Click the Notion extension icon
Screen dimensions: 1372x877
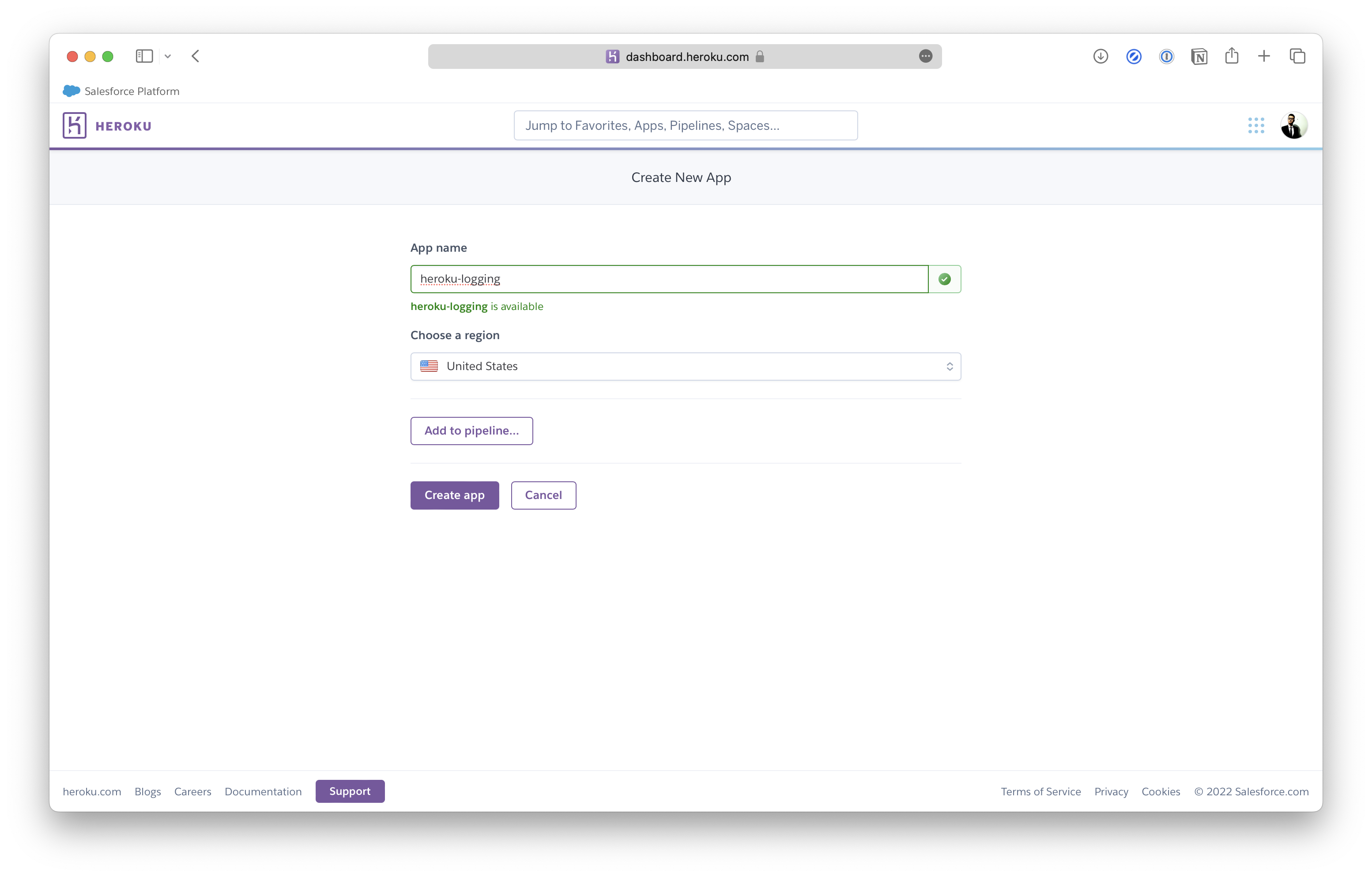tap(1199, 57)
